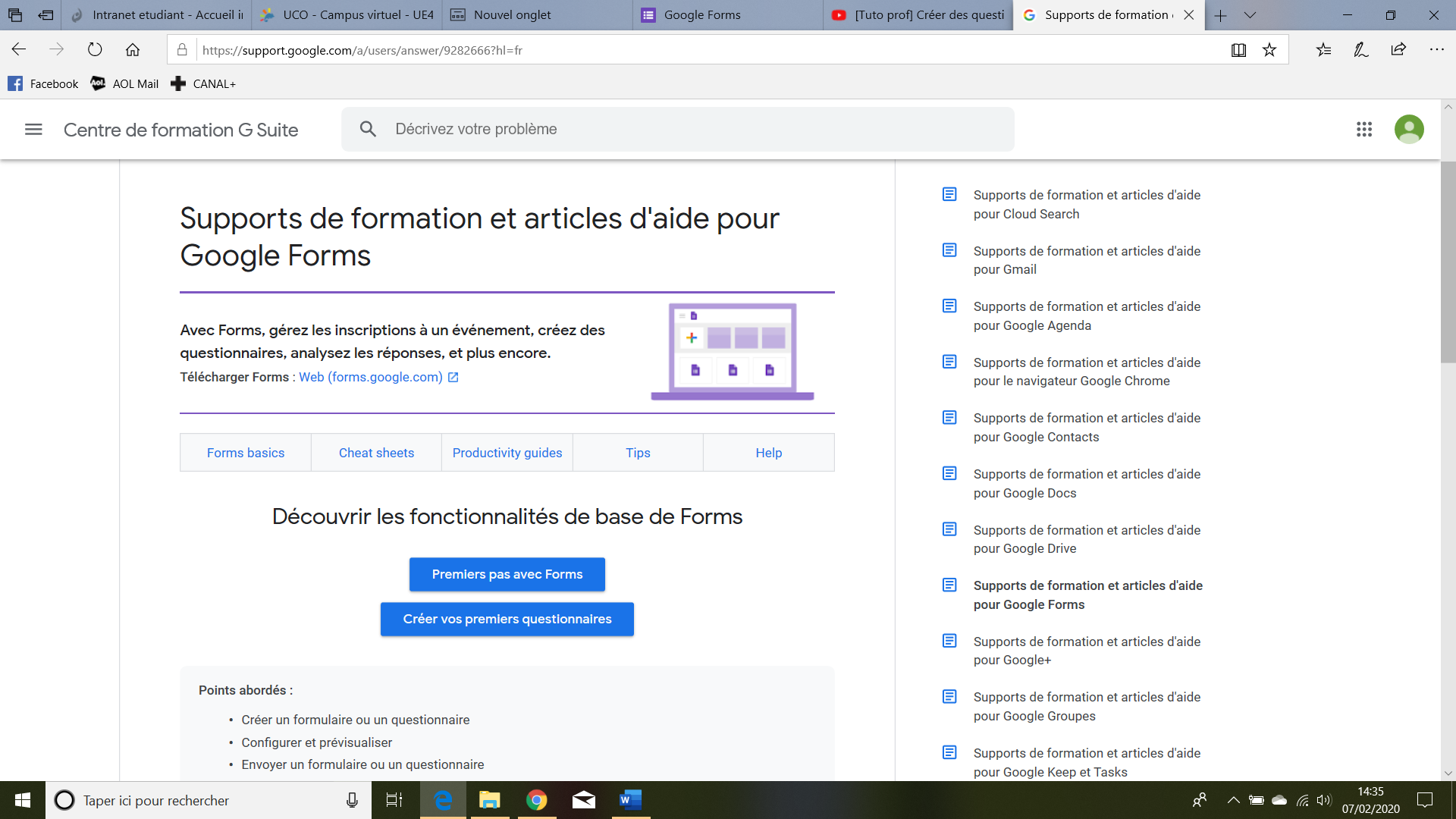Launch Word from the taskbar

click(x=630, y=800)
